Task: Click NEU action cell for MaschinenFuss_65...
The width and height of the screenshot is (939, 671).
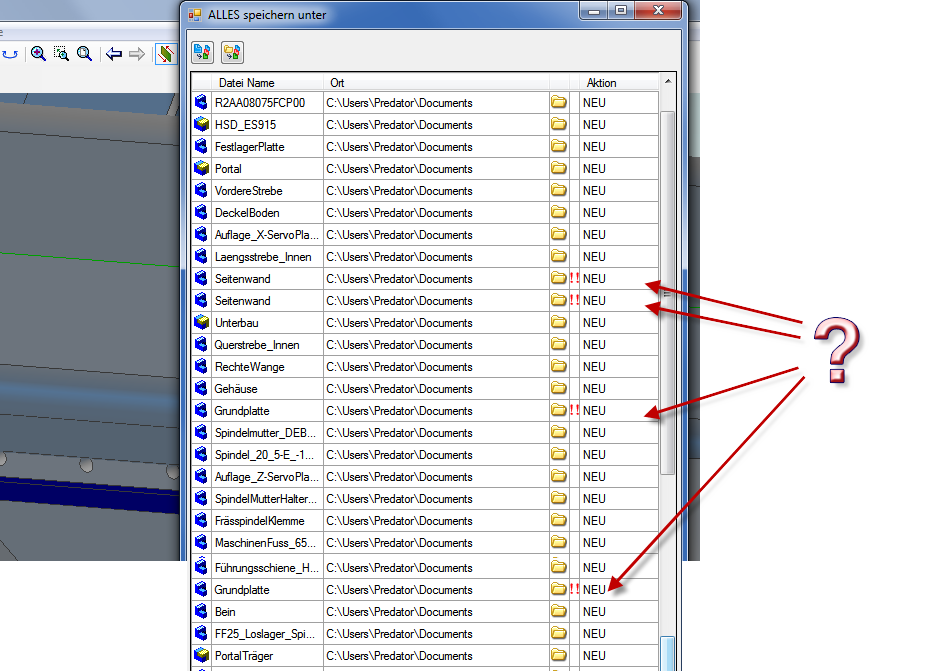Action: (x=619, y=543)
